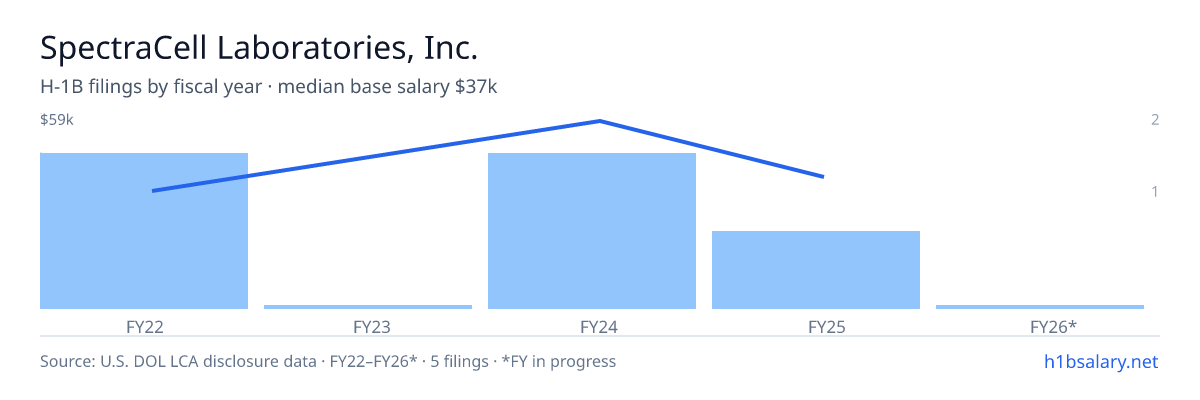
Task: Click the SpectraCell Laboratories, Inc. title
Action: (x=259, y=47)
